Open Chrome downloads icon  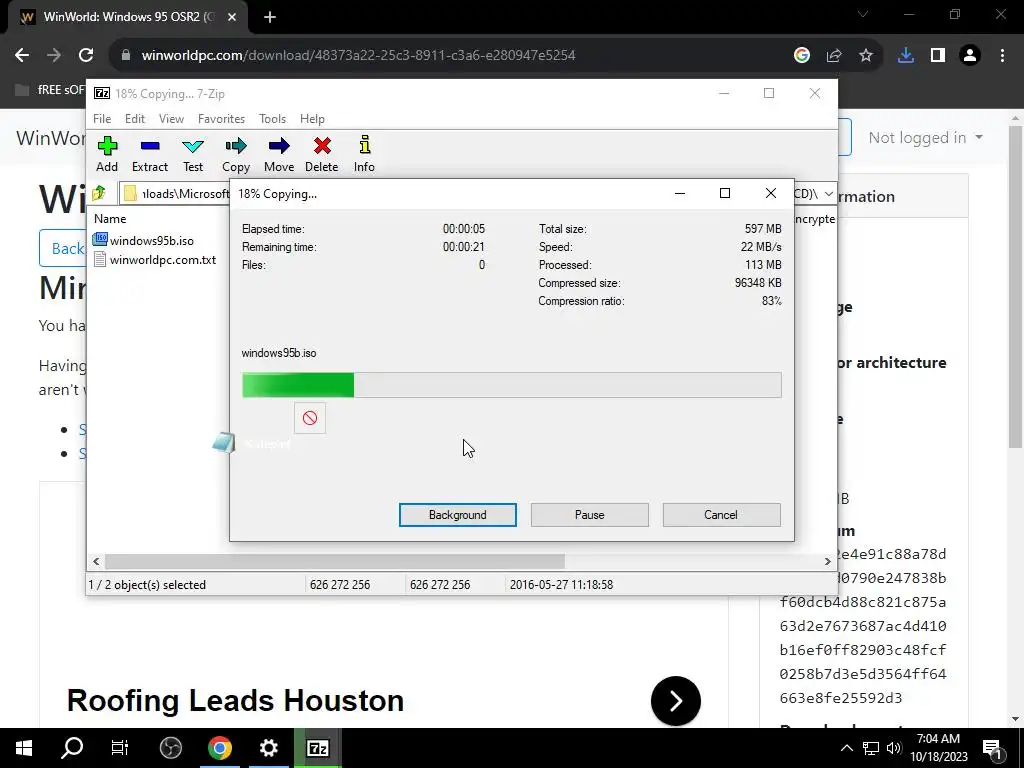pos(906,56)
